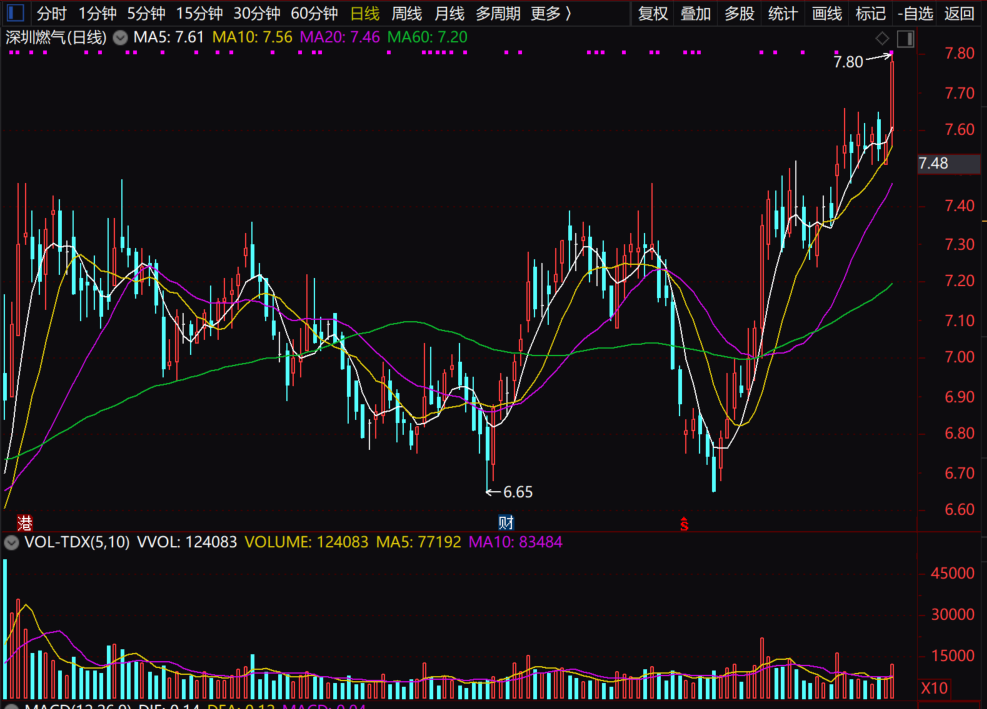The height and width of the screenshot is (709, 987).
Task: Click the MA20: 7.46 label
Action: (x=340, y=38)
